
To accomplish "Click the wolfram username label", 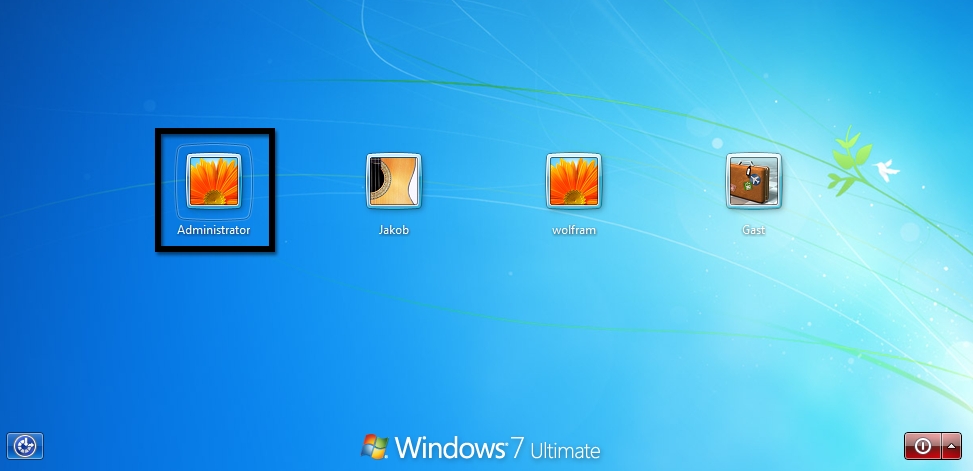I will click(573, 230).
